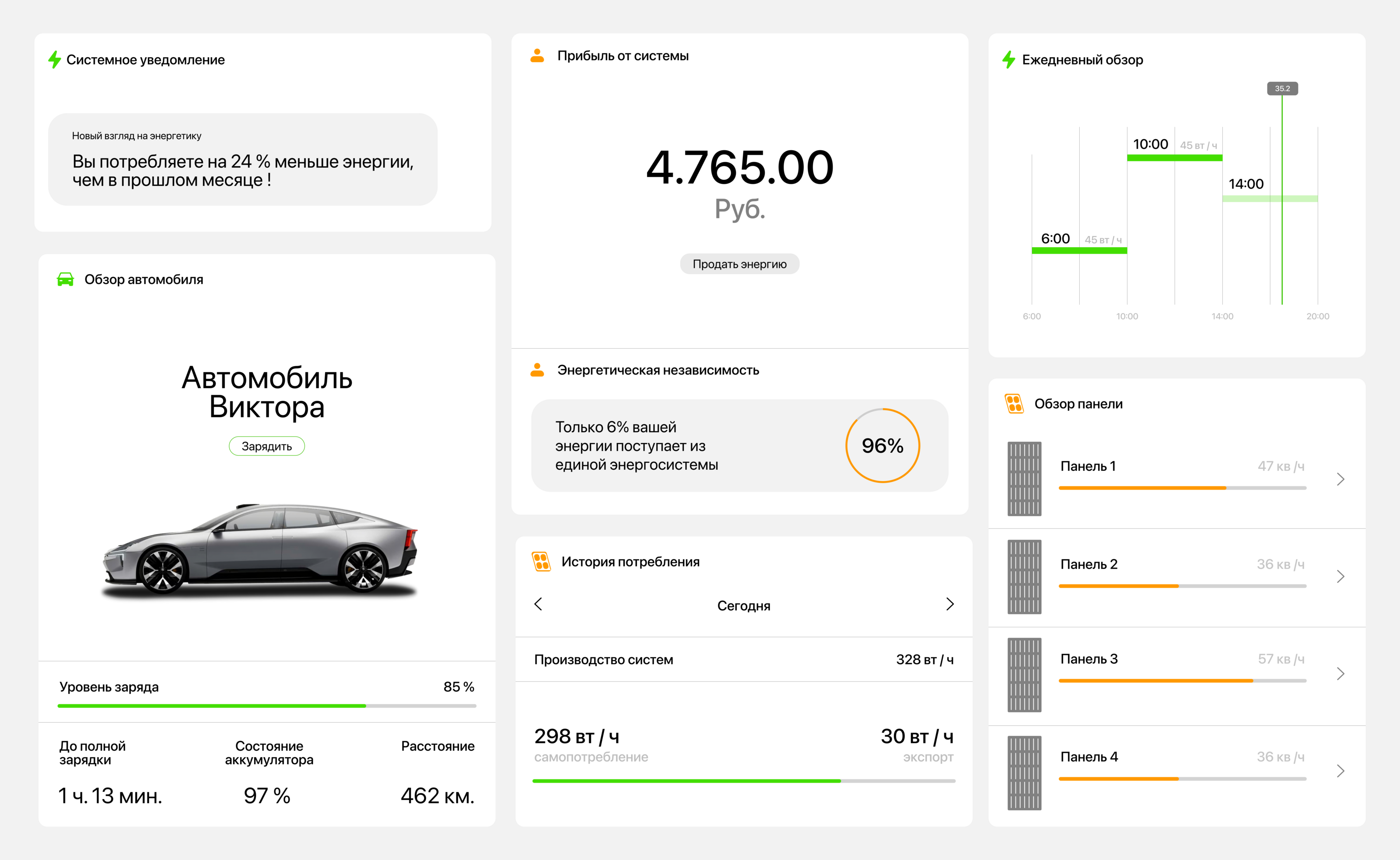Expand Панель 1 details with its chevron
The height and width of the screenshot is (860, 1400).
point(1340,479)
